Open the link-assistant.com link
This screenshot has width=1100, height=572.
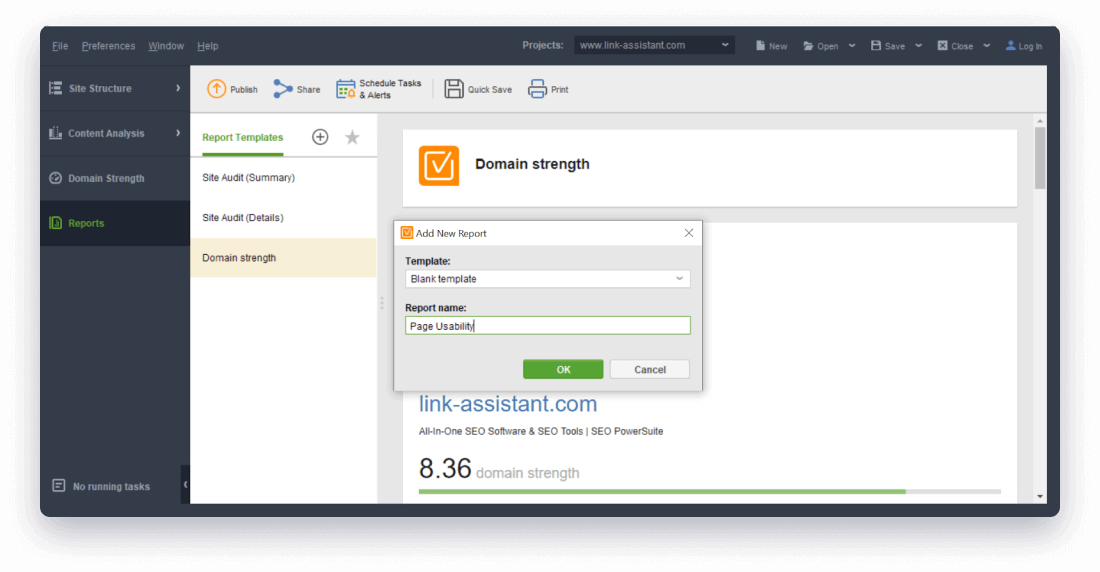(508, 404)
